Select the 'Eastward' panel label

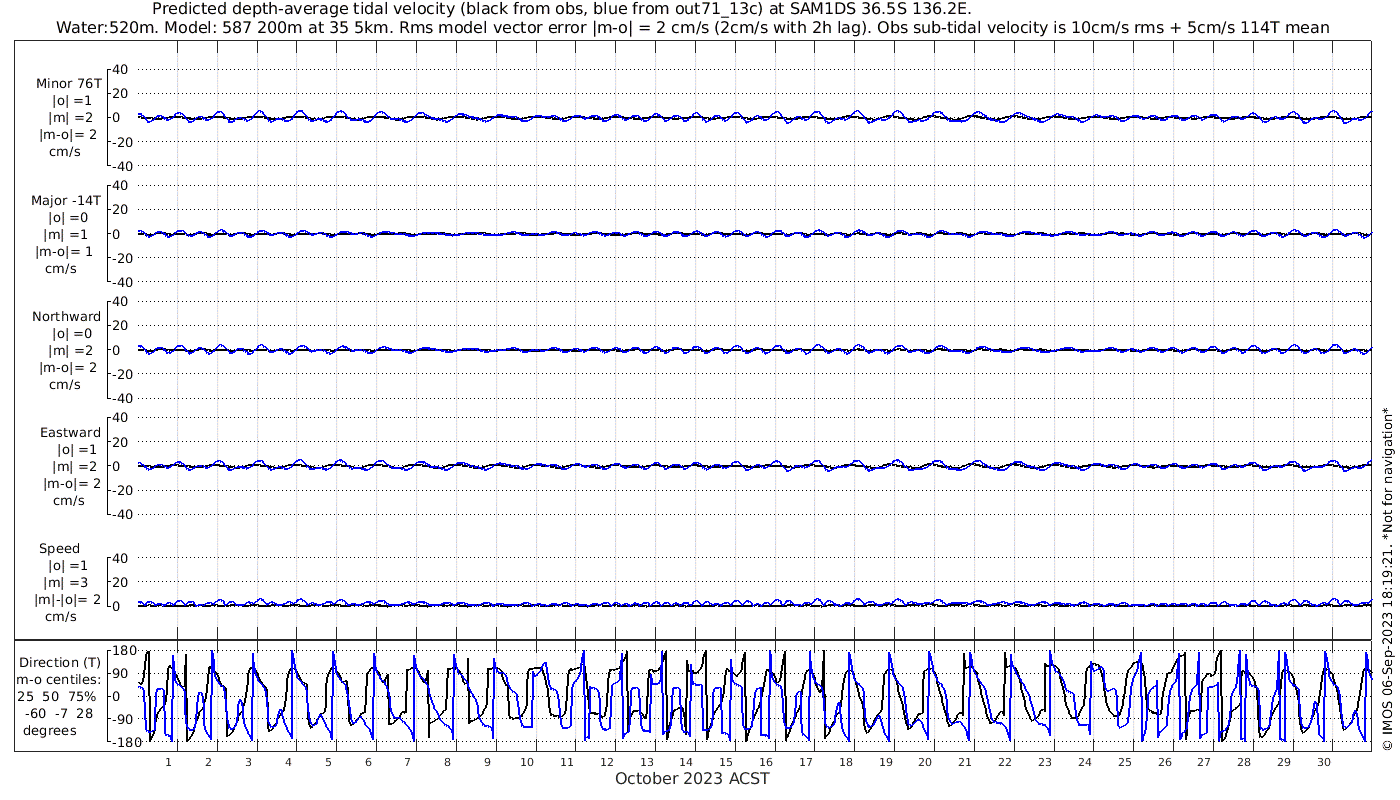(70, 433)
